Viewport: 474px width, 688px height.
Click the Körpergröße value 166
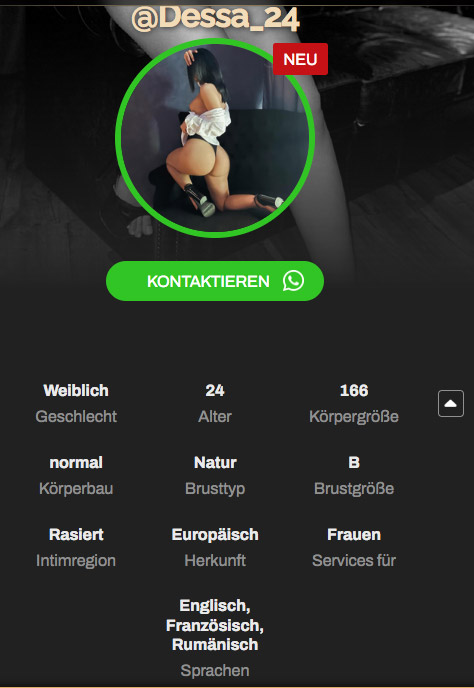(x=354, y=391)
